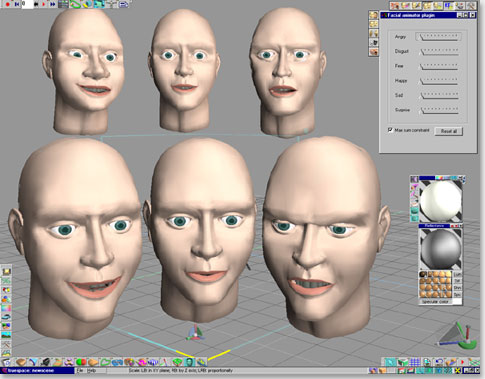The height and width of the screenshot is (379, 485).
Task: Click the red Play animation arrow at top
Action: (43, 4)
